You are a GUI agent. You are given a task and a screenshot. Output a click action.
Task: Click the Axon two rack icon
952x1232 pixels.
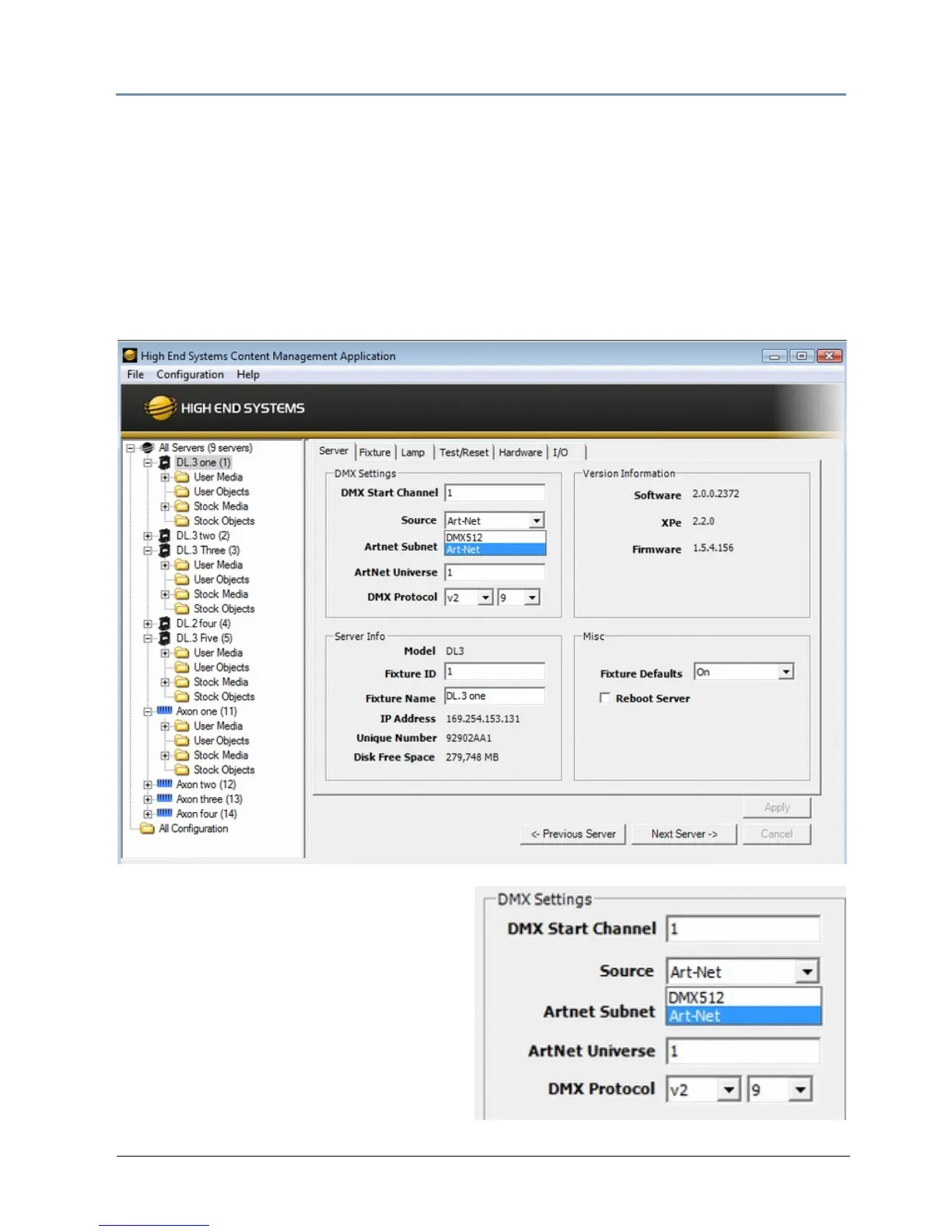tap(164, 784)
